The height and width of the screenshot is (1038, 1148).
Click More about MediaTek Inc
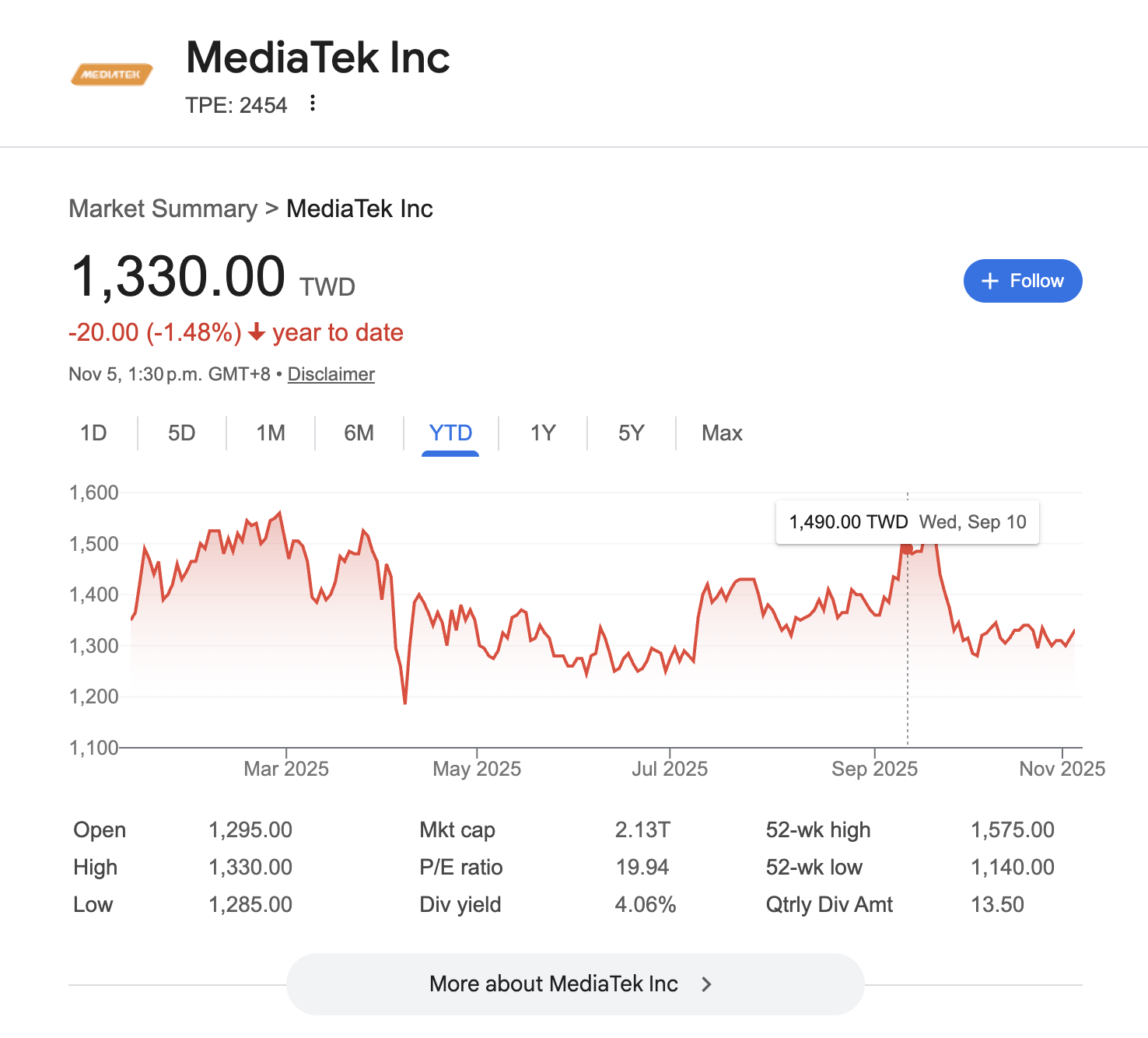click(553, 984)
